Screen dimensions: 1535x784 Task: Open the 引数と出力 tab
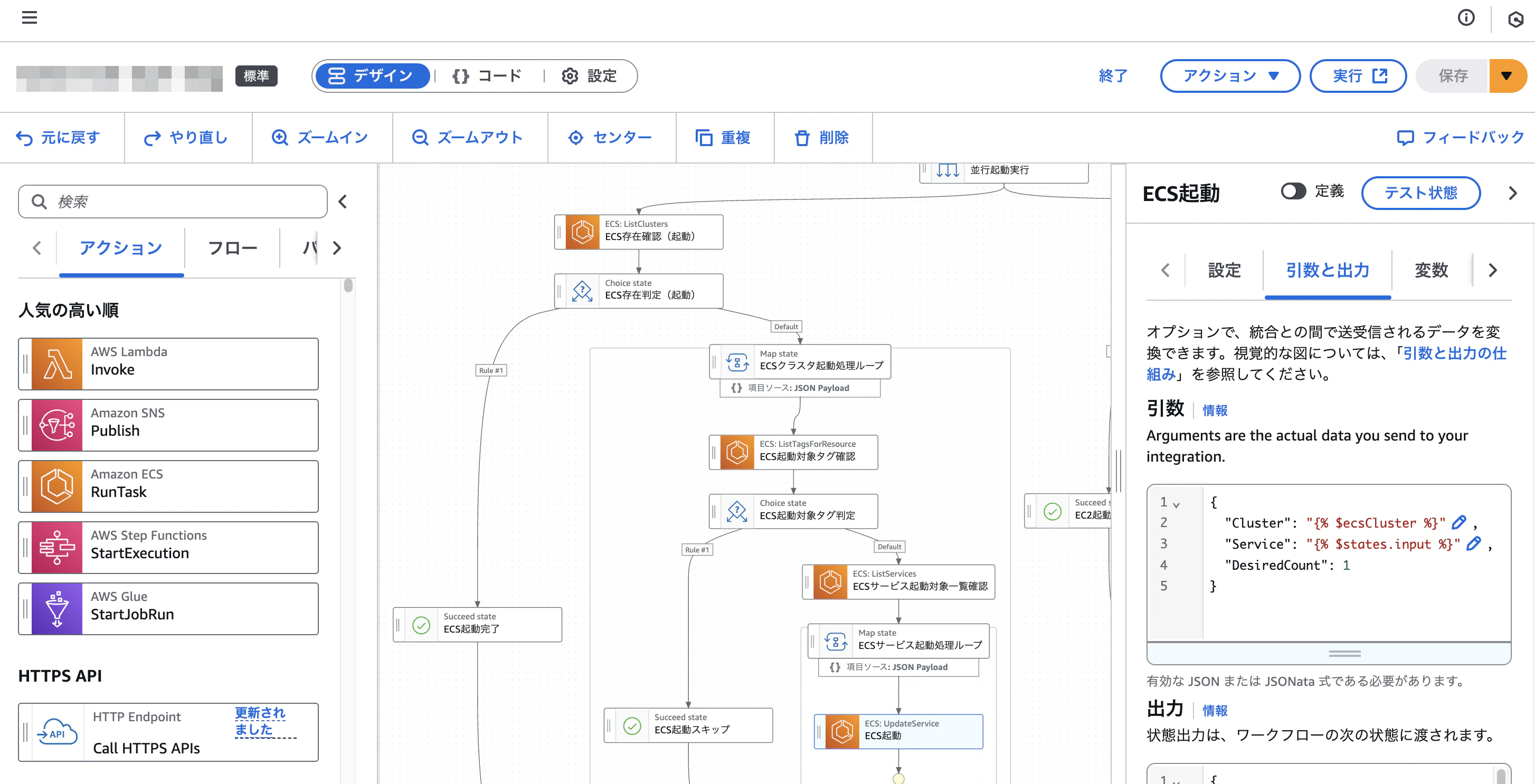pyautogui.click(x=1327, y=271)
